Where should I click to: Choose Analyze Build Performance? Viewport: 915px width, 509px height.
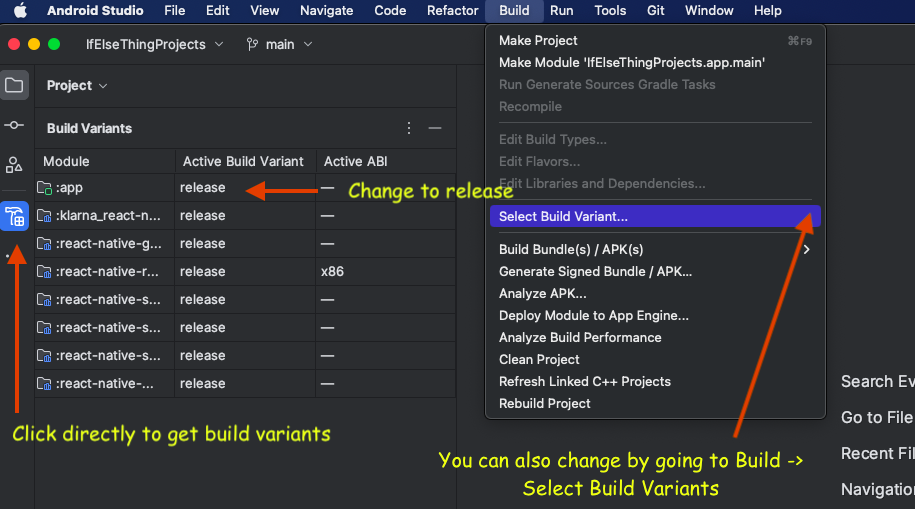pos(655,338)
